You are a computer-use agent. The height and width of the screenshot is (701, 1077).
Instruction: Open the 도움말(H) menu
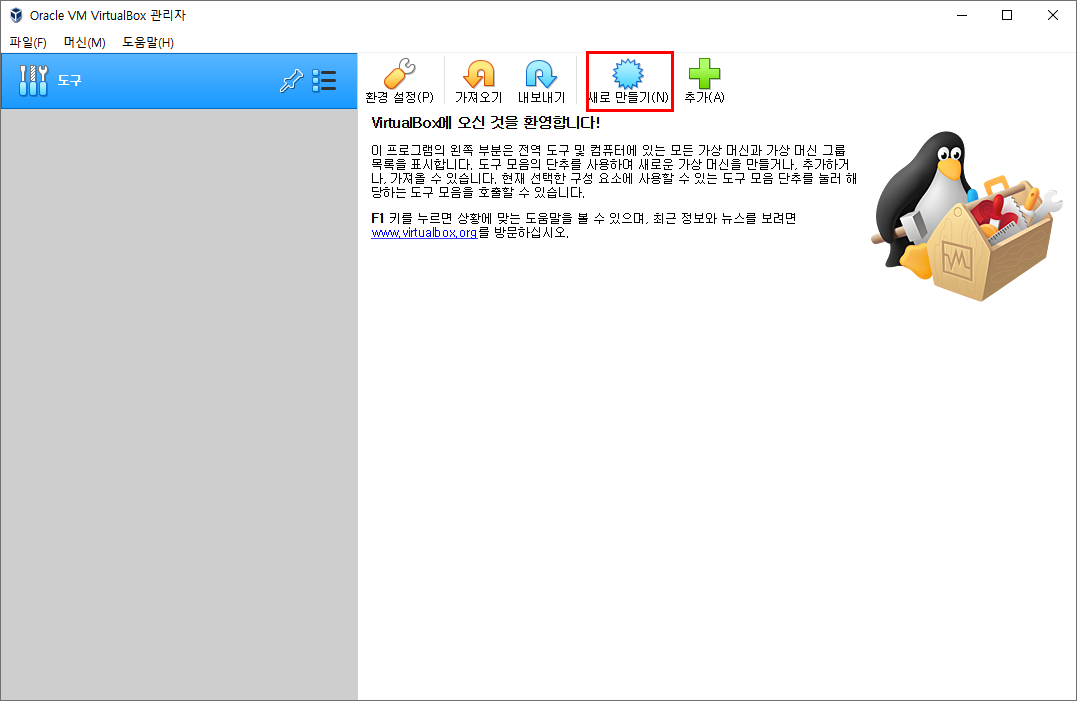(148, 43)
